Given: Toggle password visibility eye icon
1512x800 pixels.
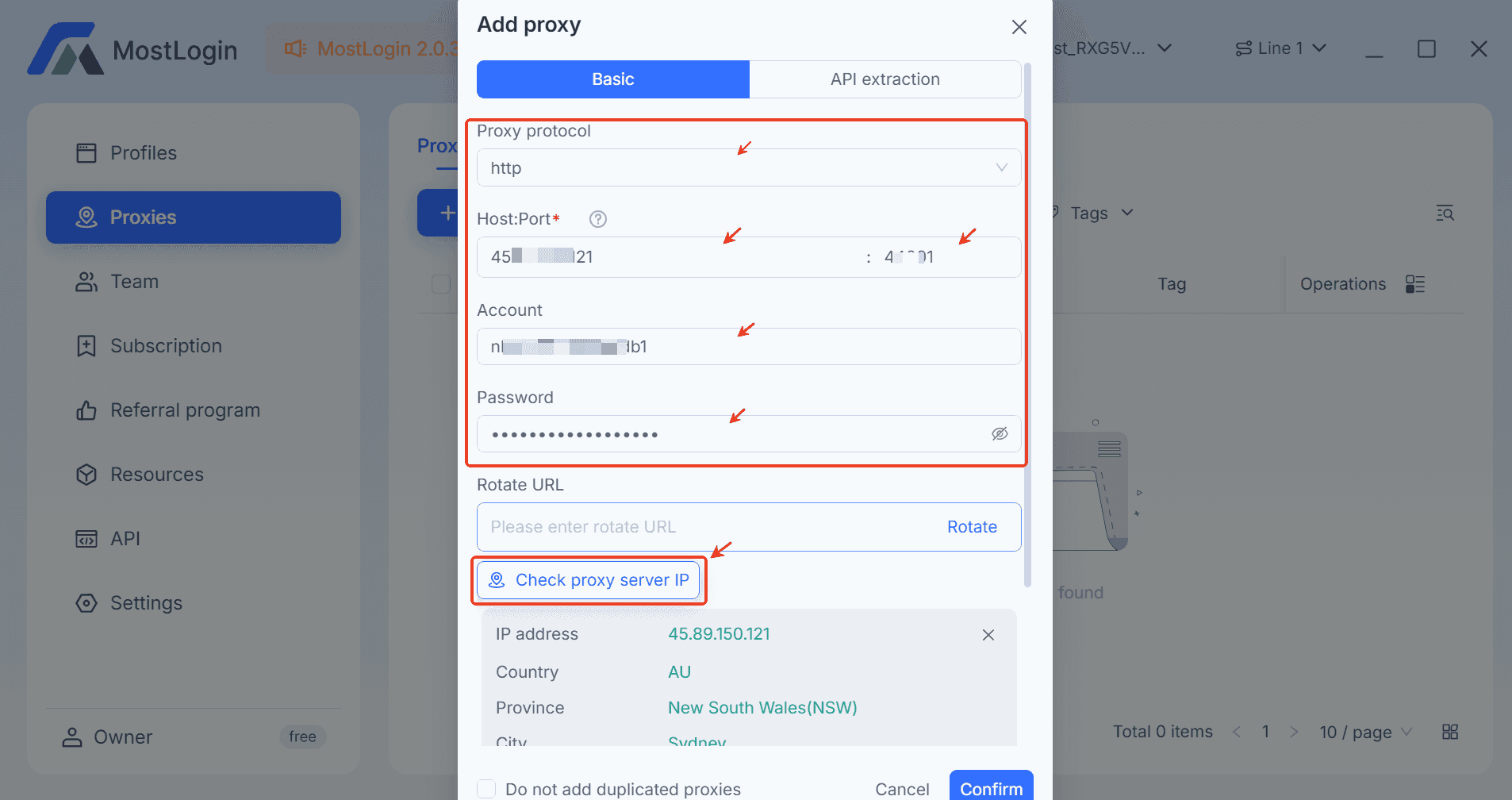Looking at the screenshot, I should click(1000, 433).
